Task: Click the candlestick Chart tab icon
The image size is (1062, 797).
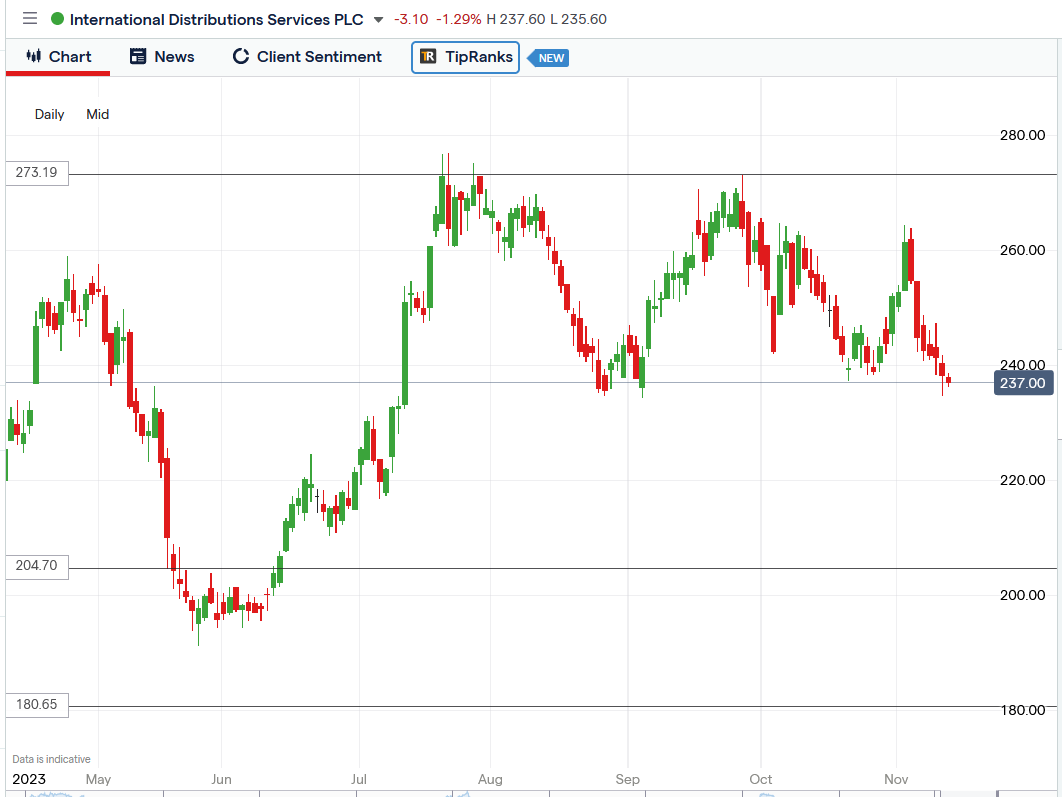Action: 33,56
